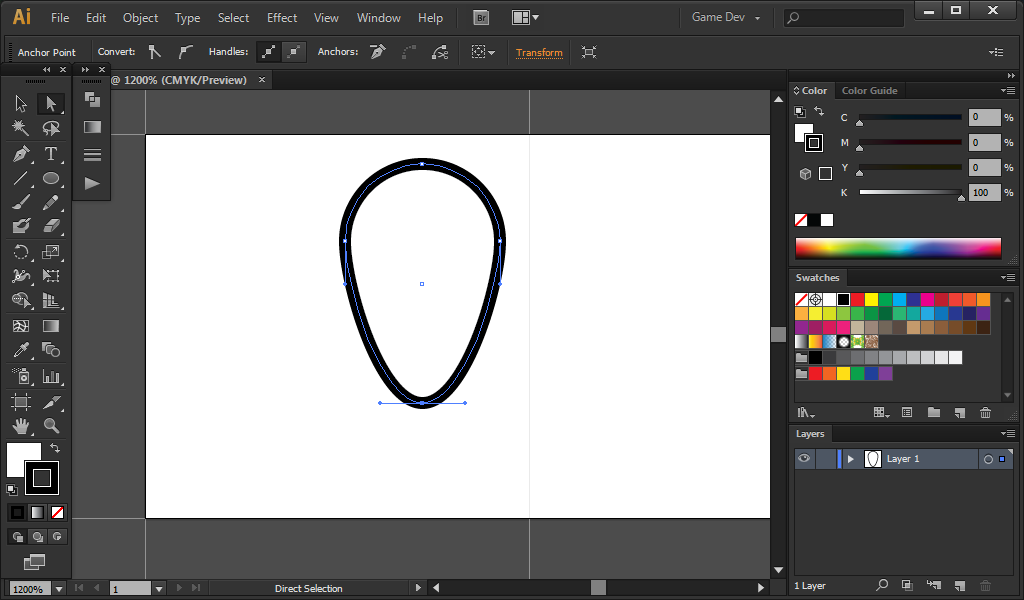Expand Layer 1 disclosure triangle
The image size is (1024, 600).
(851, 459)
